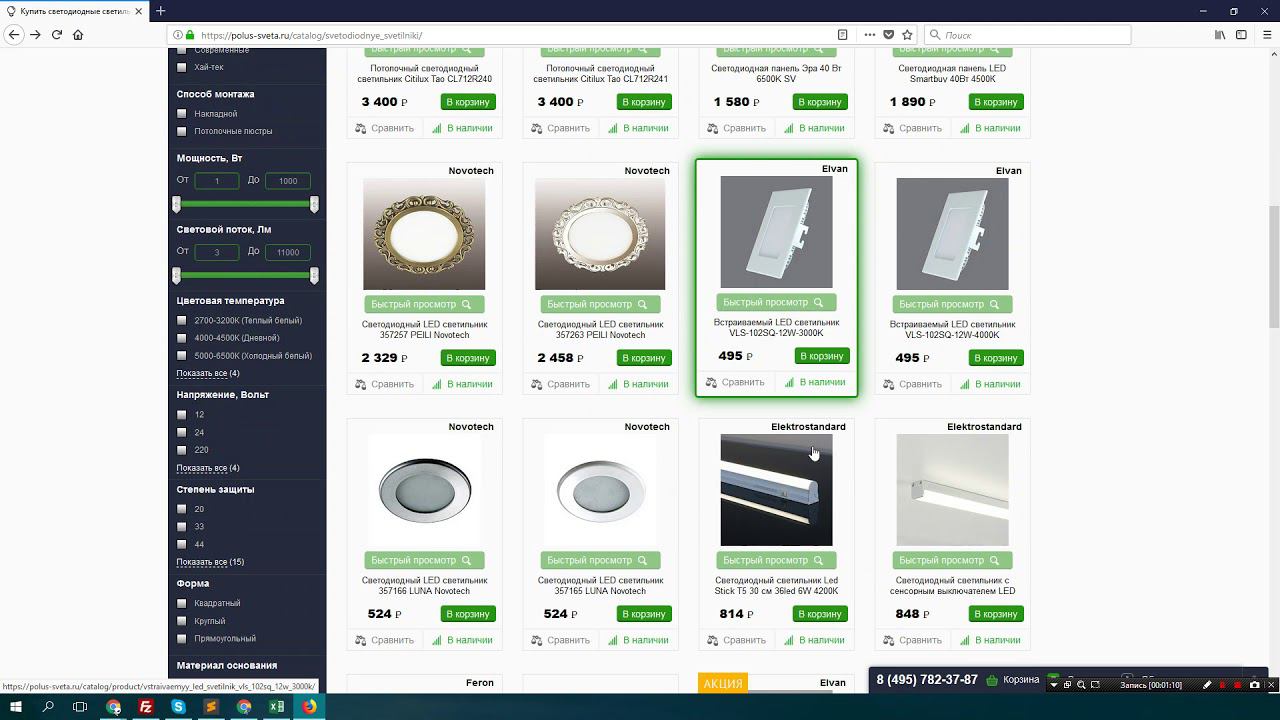This screenshot has height=720, width=1280.
Task: Call the phone number 8 (495) 782-37-87
Action: click(x=927, y=680)
